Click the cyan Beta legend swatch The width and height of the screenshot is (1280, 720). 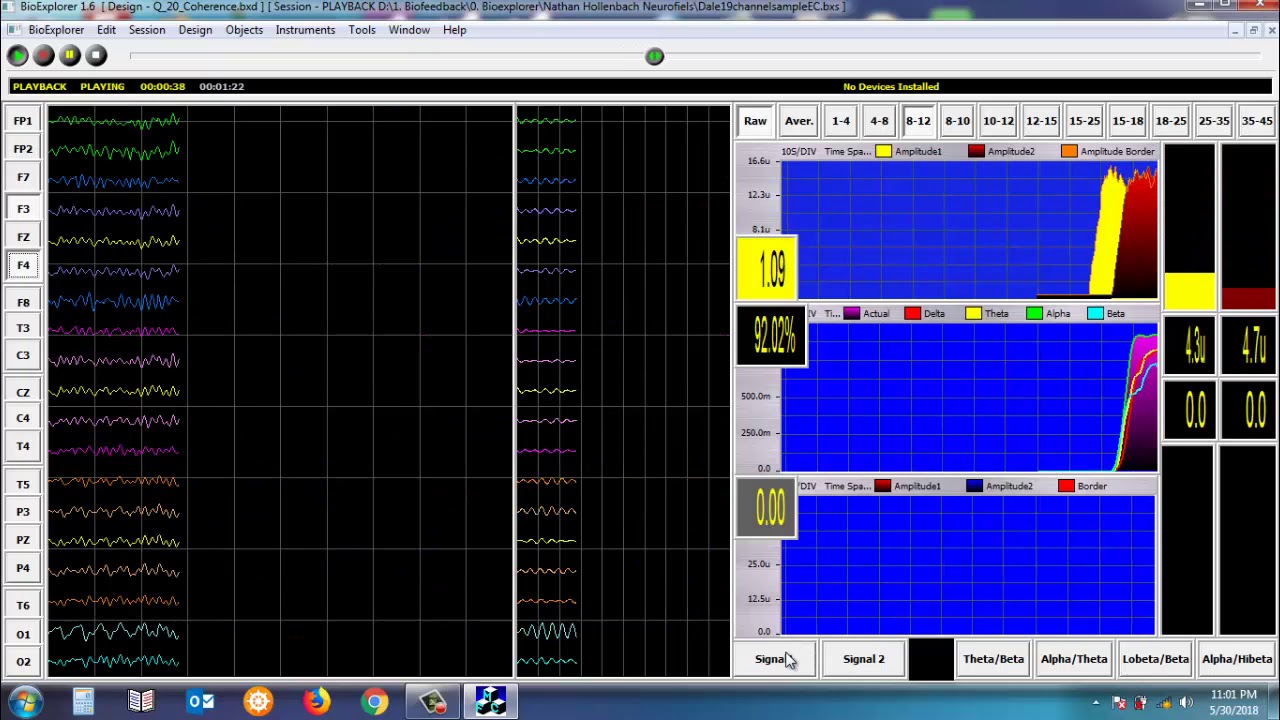tap(1095, 314)
